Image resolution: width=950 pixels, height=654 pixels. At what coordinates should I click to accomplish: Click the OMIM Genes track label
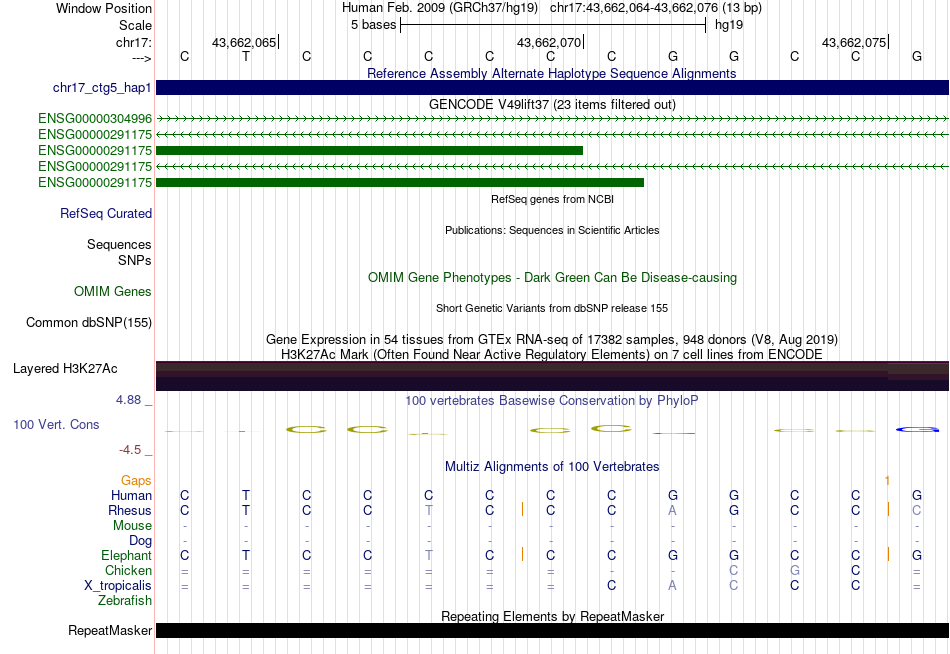coord(113,292)
